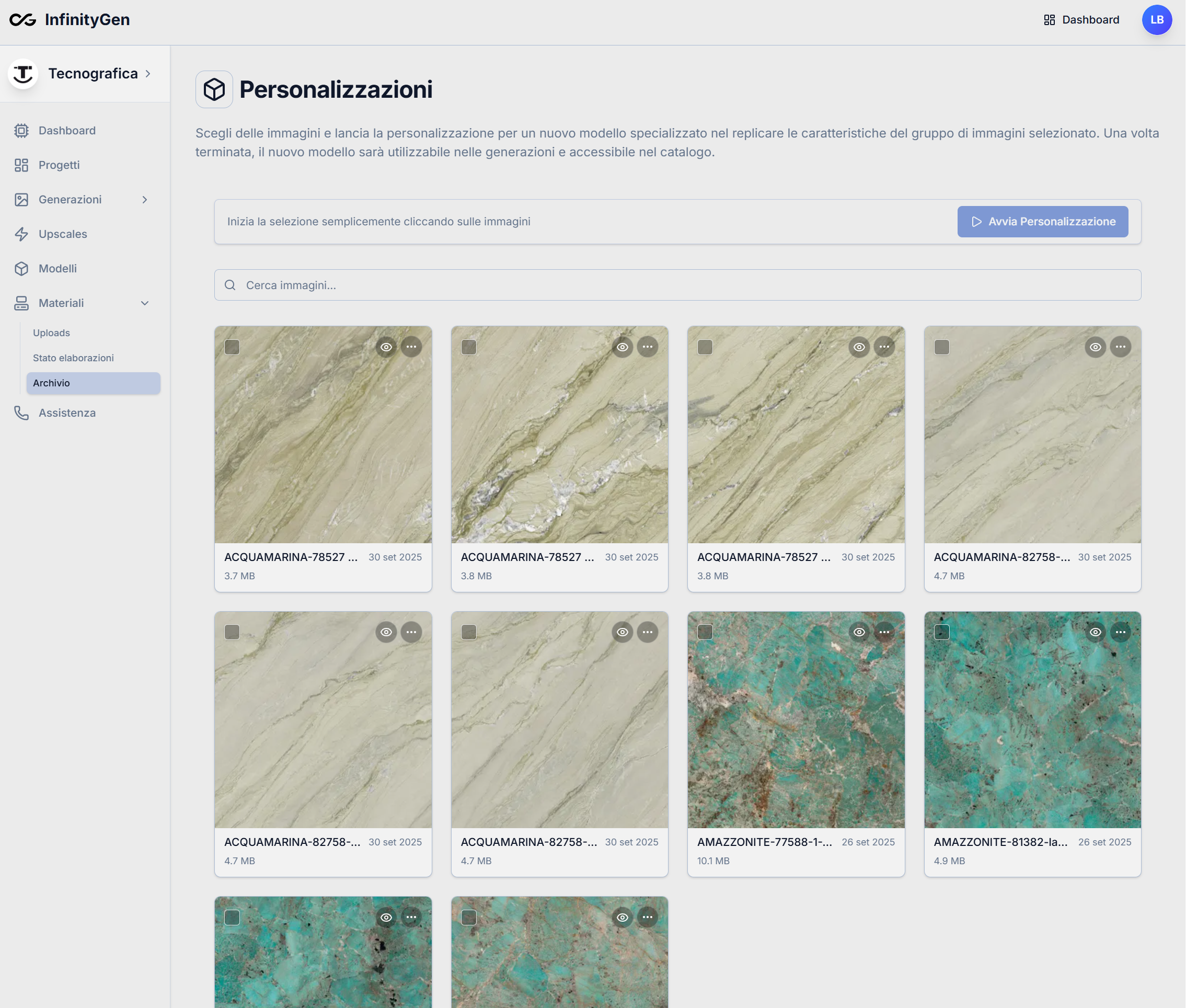
Task: Collapse the Materiali sidebar section
Action: click(x=146, y=303)
